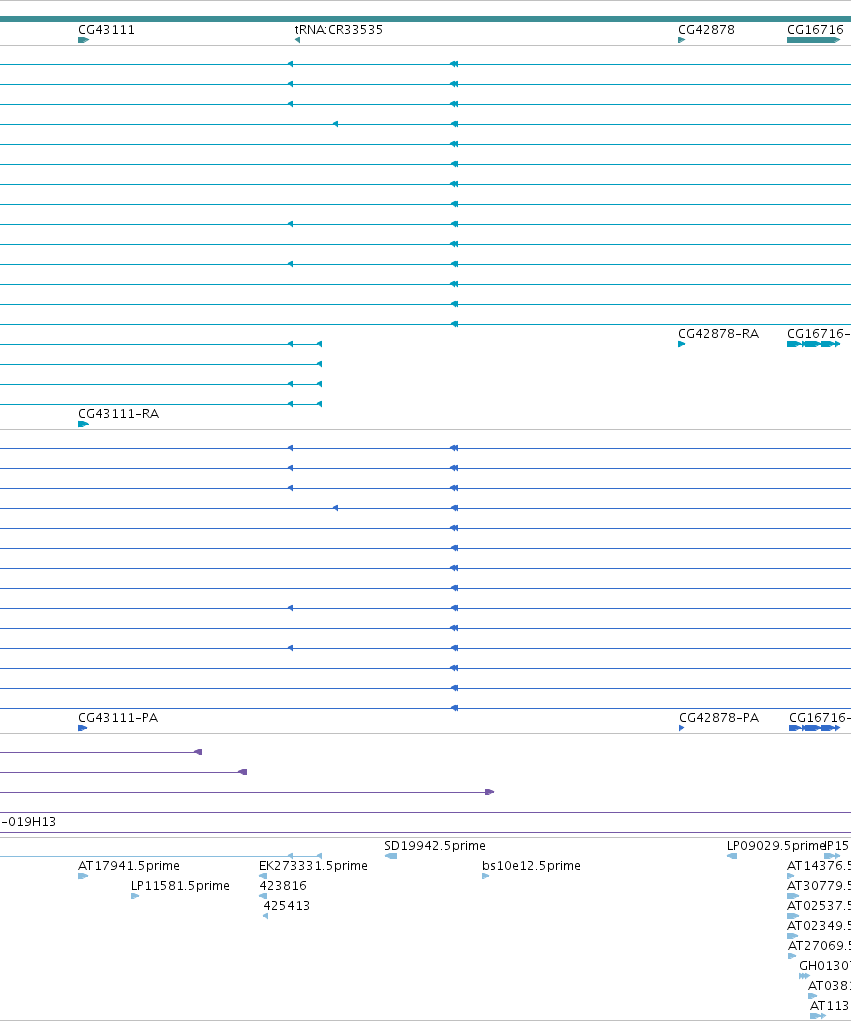This screenshot has height=1021, width=851.
Task: Click the CG43111-PA protein glyph
Action: (x=83, y=728)
